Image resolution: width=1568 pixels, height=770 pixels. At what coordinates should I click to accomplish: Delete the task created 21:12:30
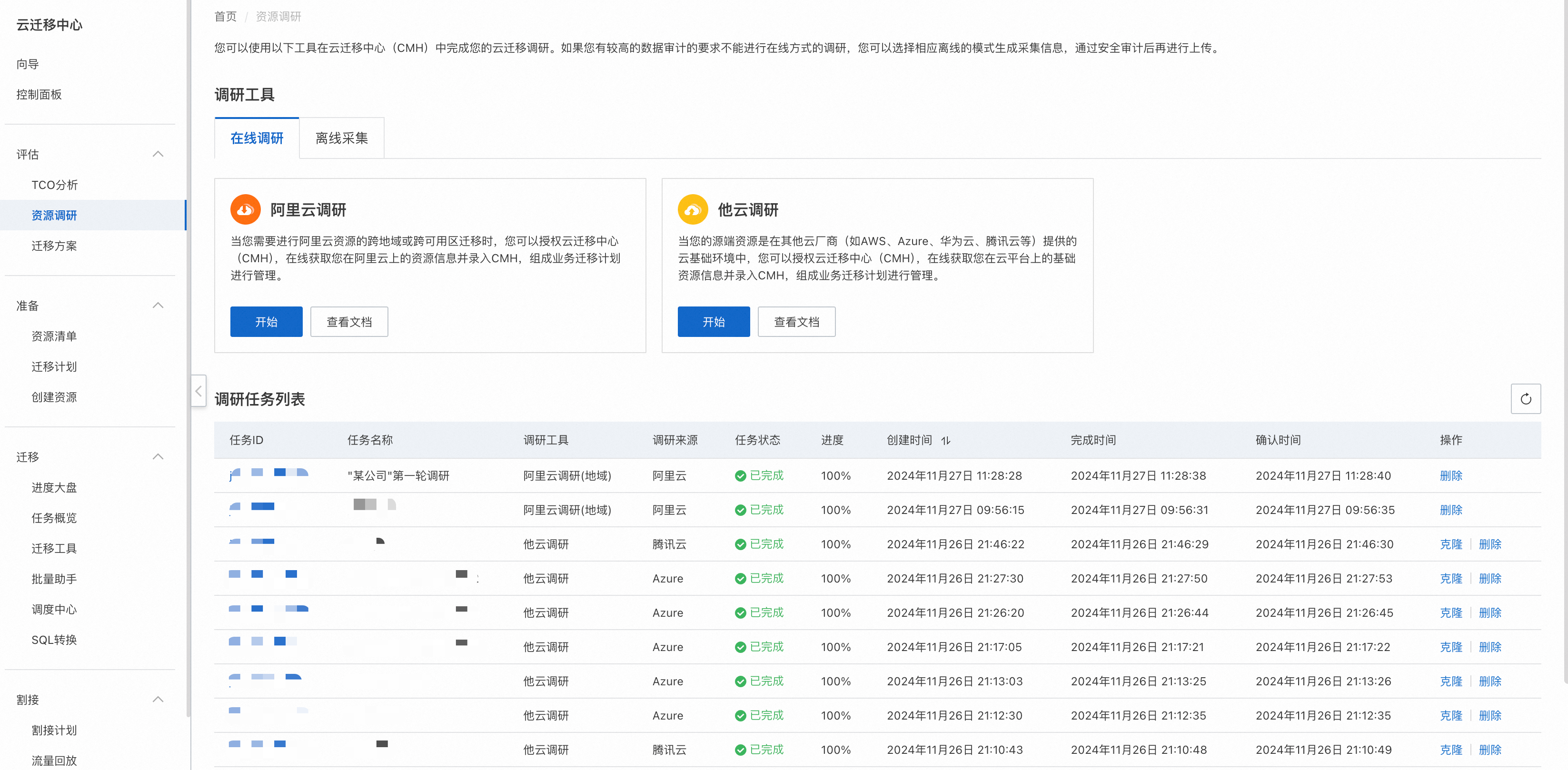tap(1490, 715)
